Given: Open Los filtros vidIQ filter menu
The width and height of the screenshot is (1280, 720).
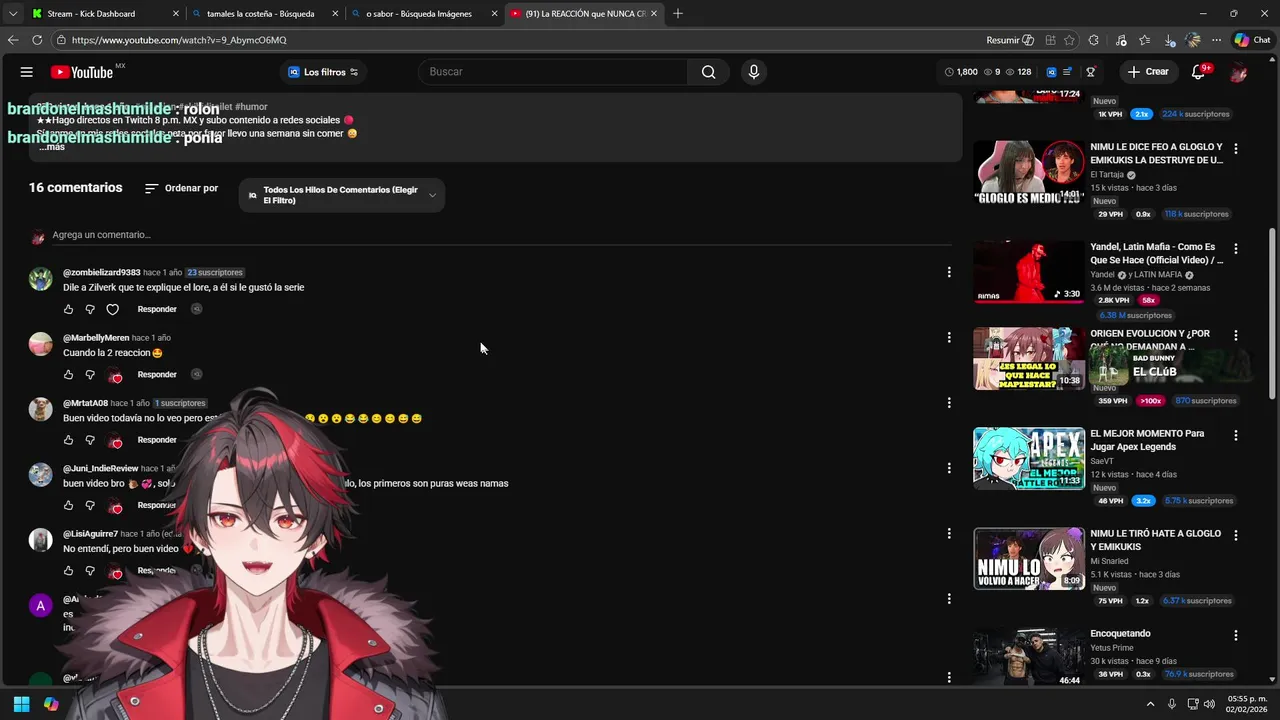Looking at the screenshot, I should click(322, 72).
